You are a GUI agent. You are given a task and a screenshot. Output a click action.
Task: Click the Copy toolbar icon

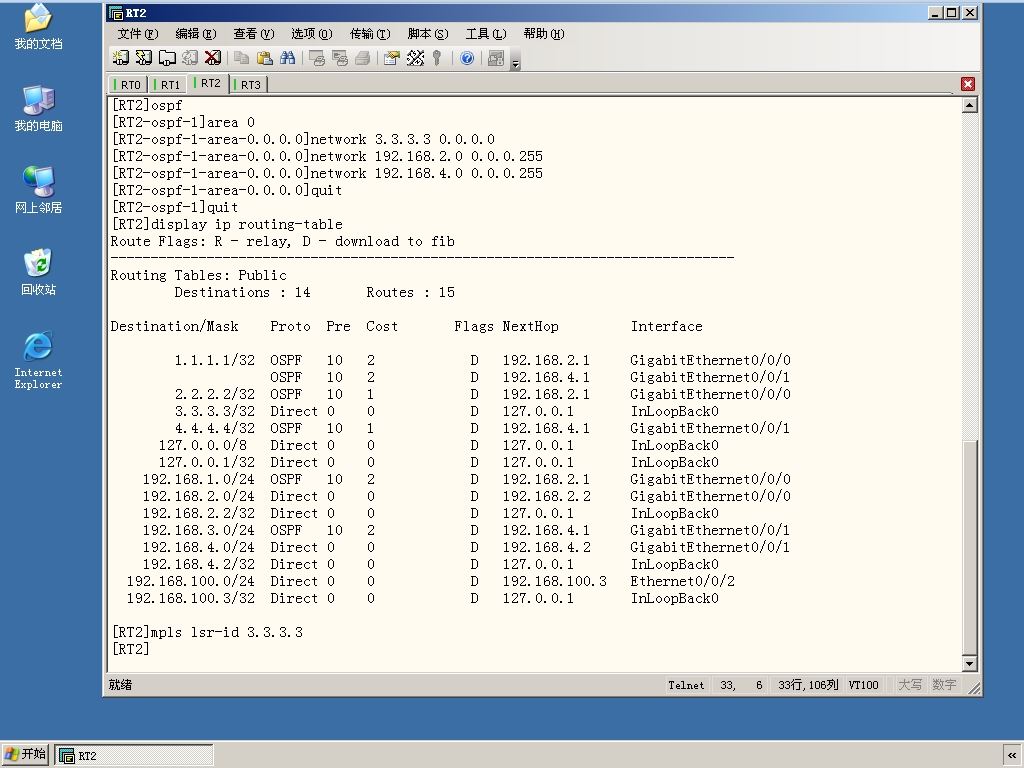point(242,58)
